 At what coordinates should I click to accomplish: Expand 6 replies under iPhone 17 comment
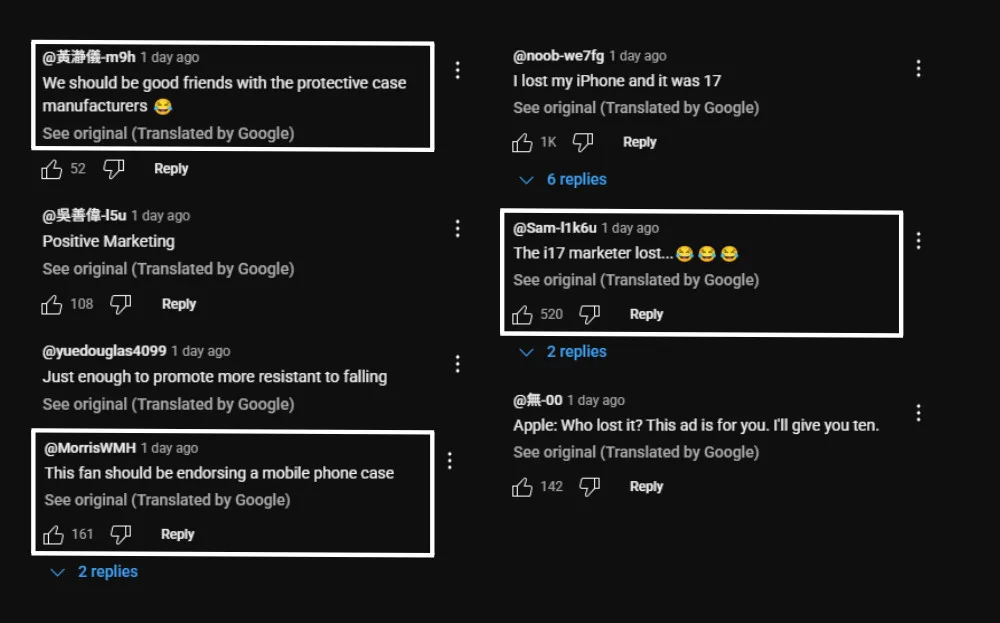[x=566, y=180]
